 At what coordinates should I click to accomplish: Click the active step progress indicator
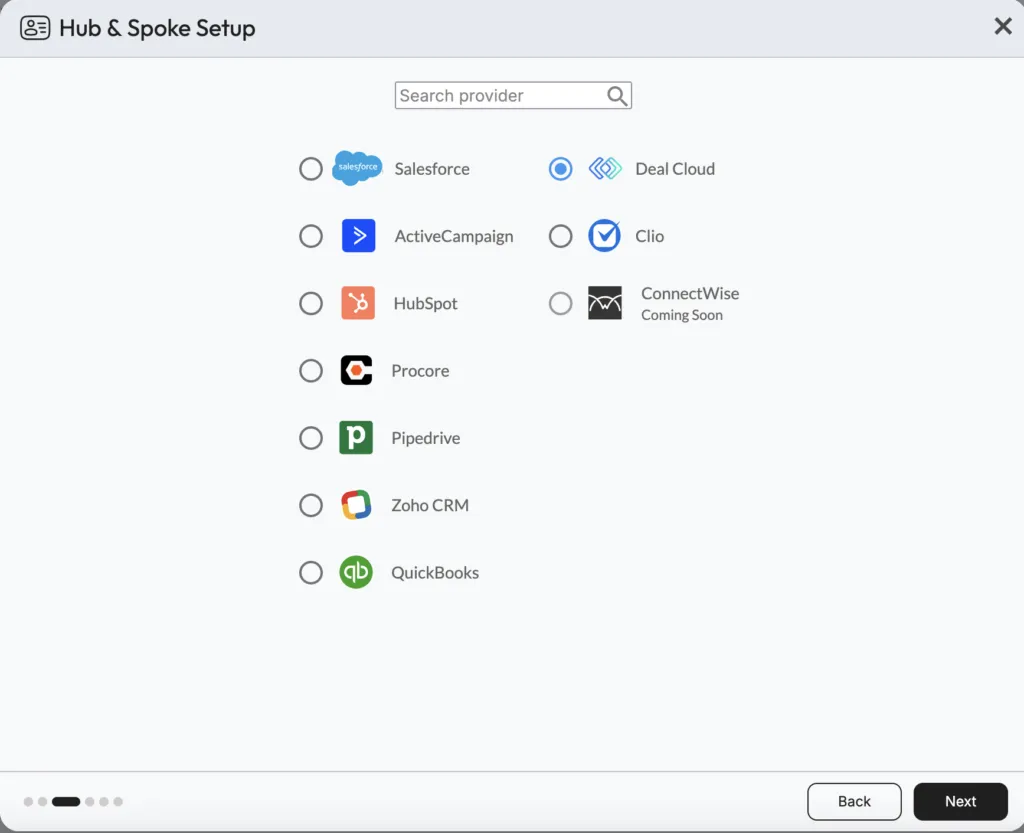tap(66, 802)
